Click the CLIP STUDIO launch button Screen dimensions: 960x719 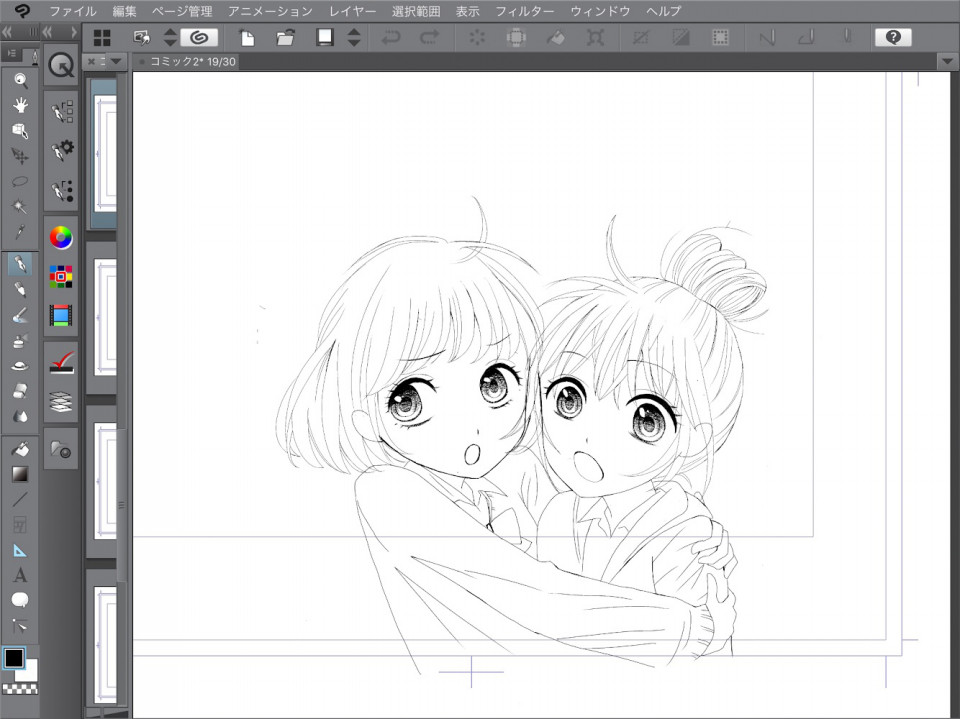[x=199, y=38]
